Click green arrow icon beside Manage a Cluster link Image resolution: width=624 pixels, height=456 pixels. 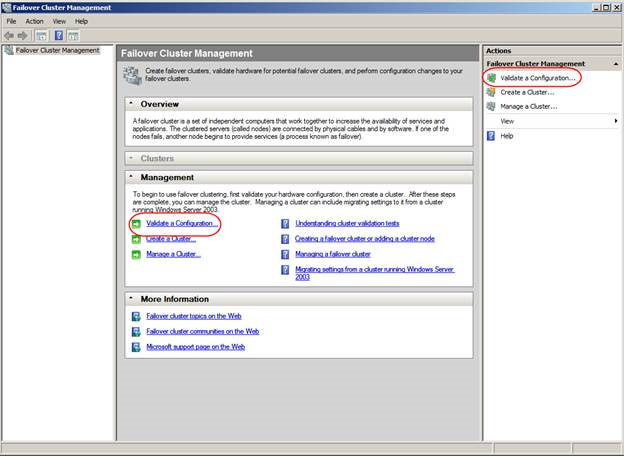click(136, 254)
